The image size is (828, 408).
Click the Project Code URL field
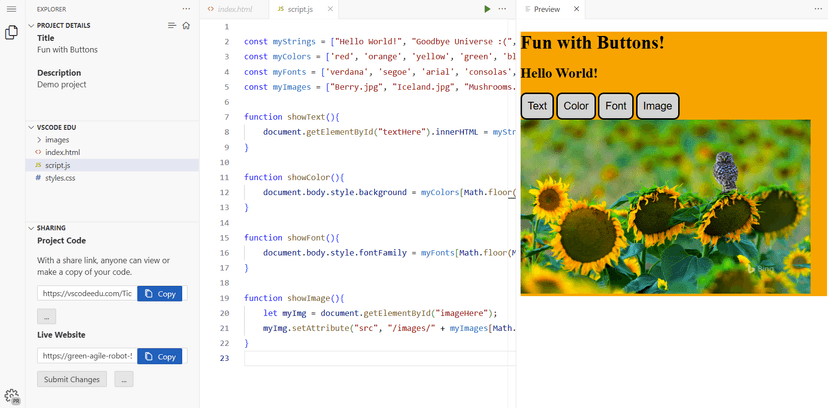click(x=87, y=294)
